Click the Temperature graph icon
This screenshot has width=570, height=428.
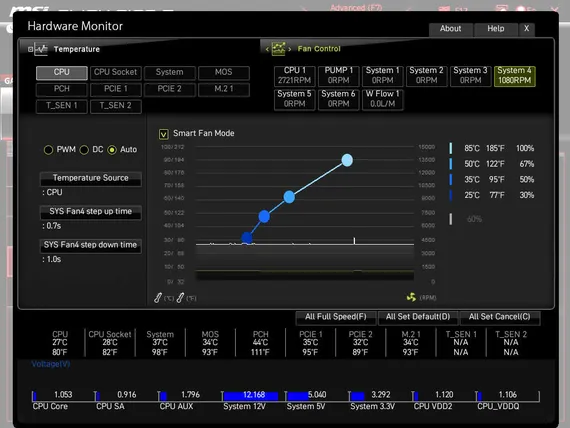[41, 49]
